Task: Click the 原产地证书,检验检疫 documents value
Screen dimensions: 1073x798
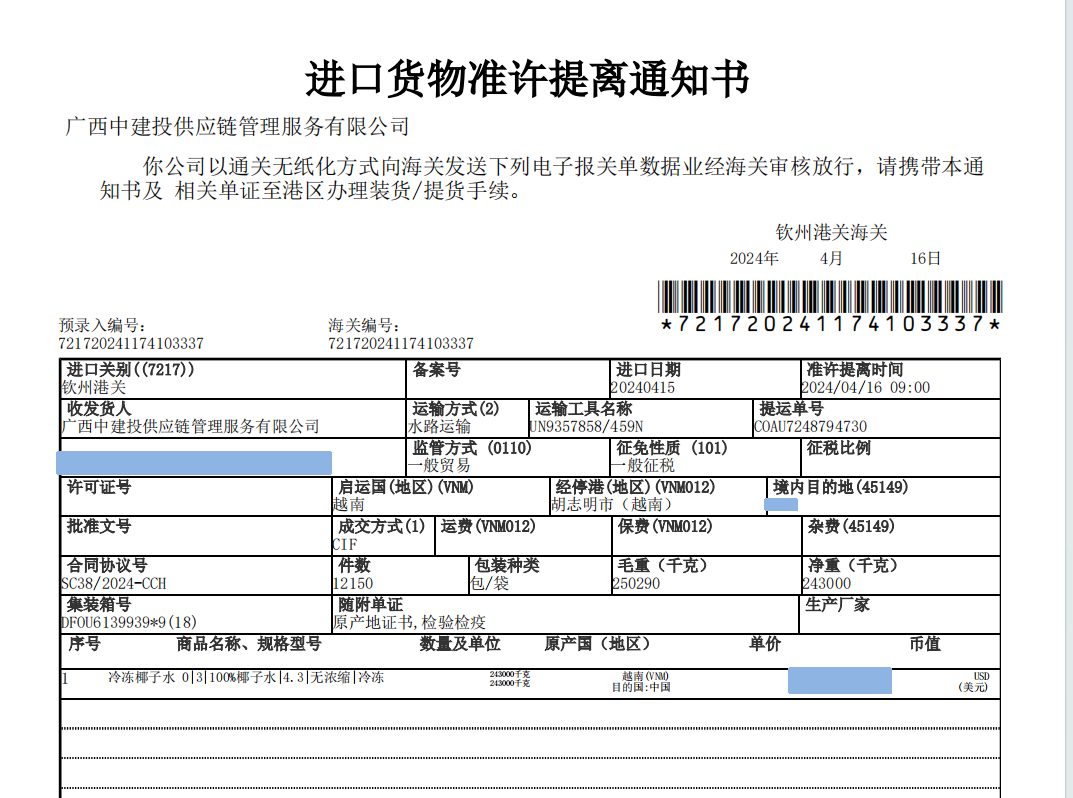Action: tap(409, 622)
